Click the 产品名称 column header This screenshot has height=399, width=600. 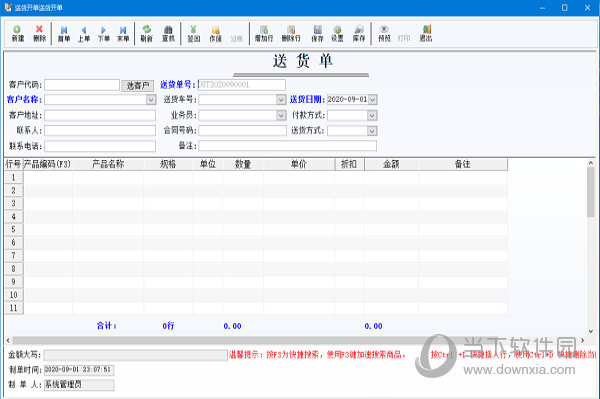pyautogui.click(x=108, y=164)
